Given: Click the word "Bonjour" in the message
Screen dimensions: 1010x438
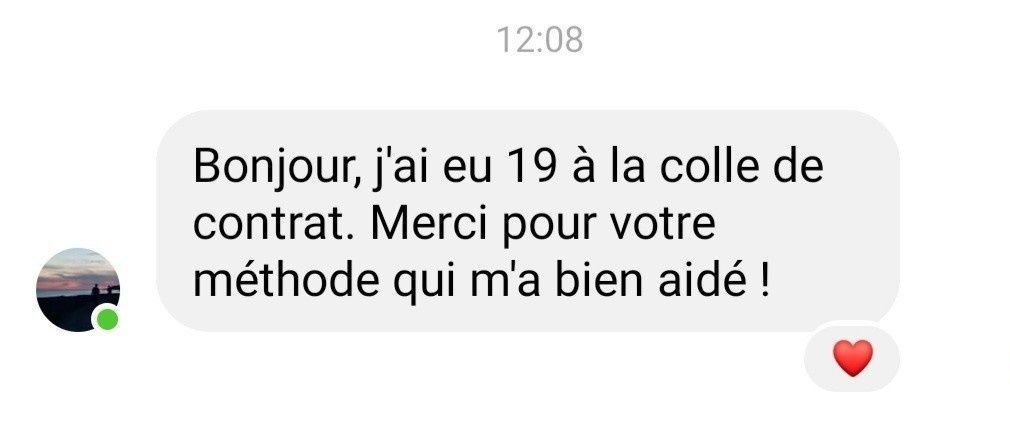Looking at the screenshot, I should pos(273,167).
